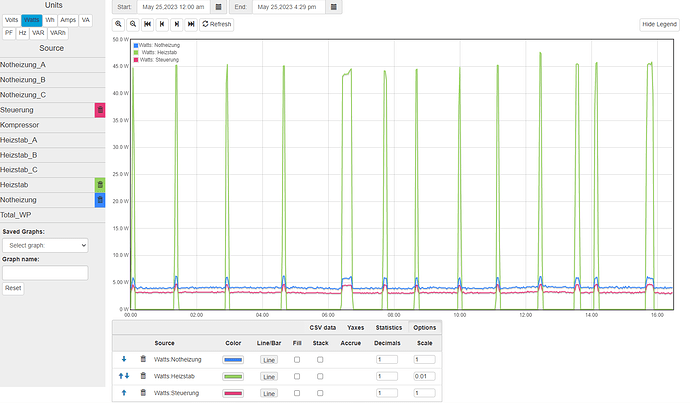690x404 pixels.
Task: Add Heizstab_A source to graph
Action: coord(52,140)
